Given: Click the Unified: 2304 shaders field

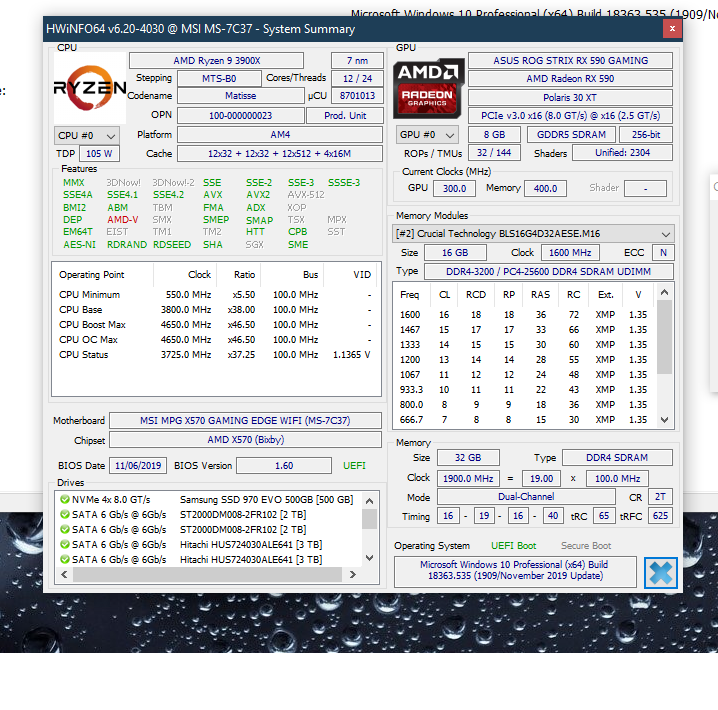Looking at the screenshot, I should pos(622,153).
